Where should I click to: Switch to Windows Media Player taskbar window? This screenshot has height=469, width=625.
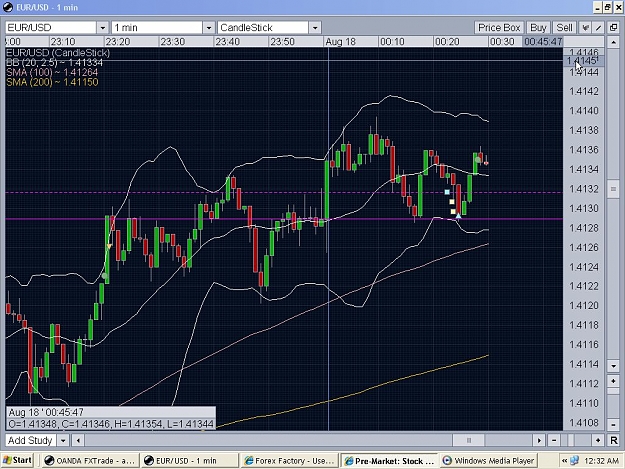pyautogui.click(x=488, y=461)
